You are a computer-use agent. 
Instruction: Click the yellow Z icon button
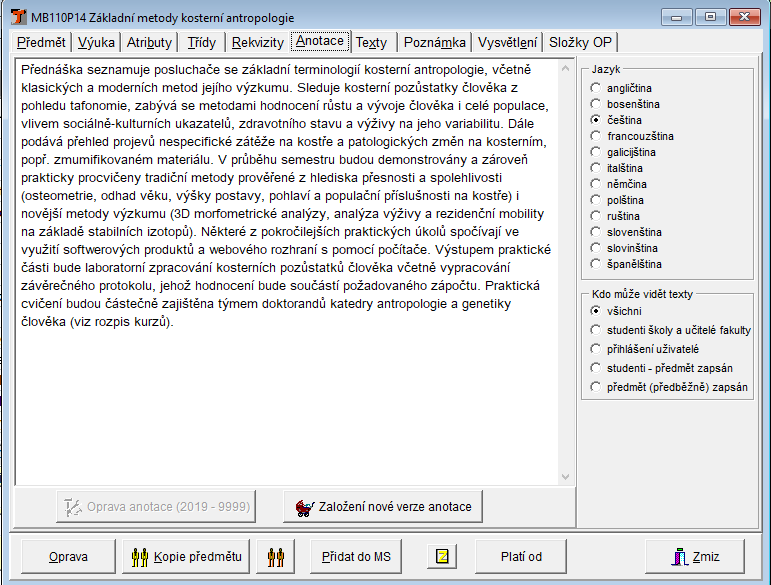pos(441,557)
